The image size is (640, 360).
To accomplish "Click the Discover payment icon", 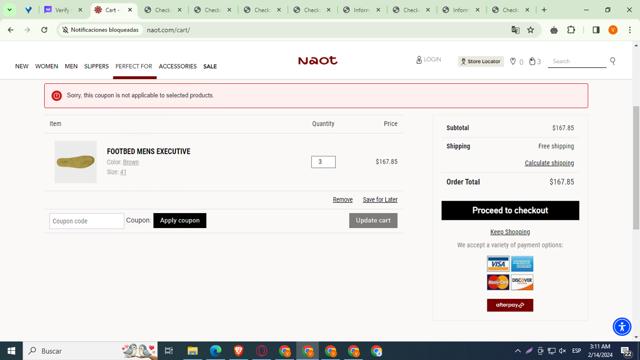I will [x=522, y=282].
